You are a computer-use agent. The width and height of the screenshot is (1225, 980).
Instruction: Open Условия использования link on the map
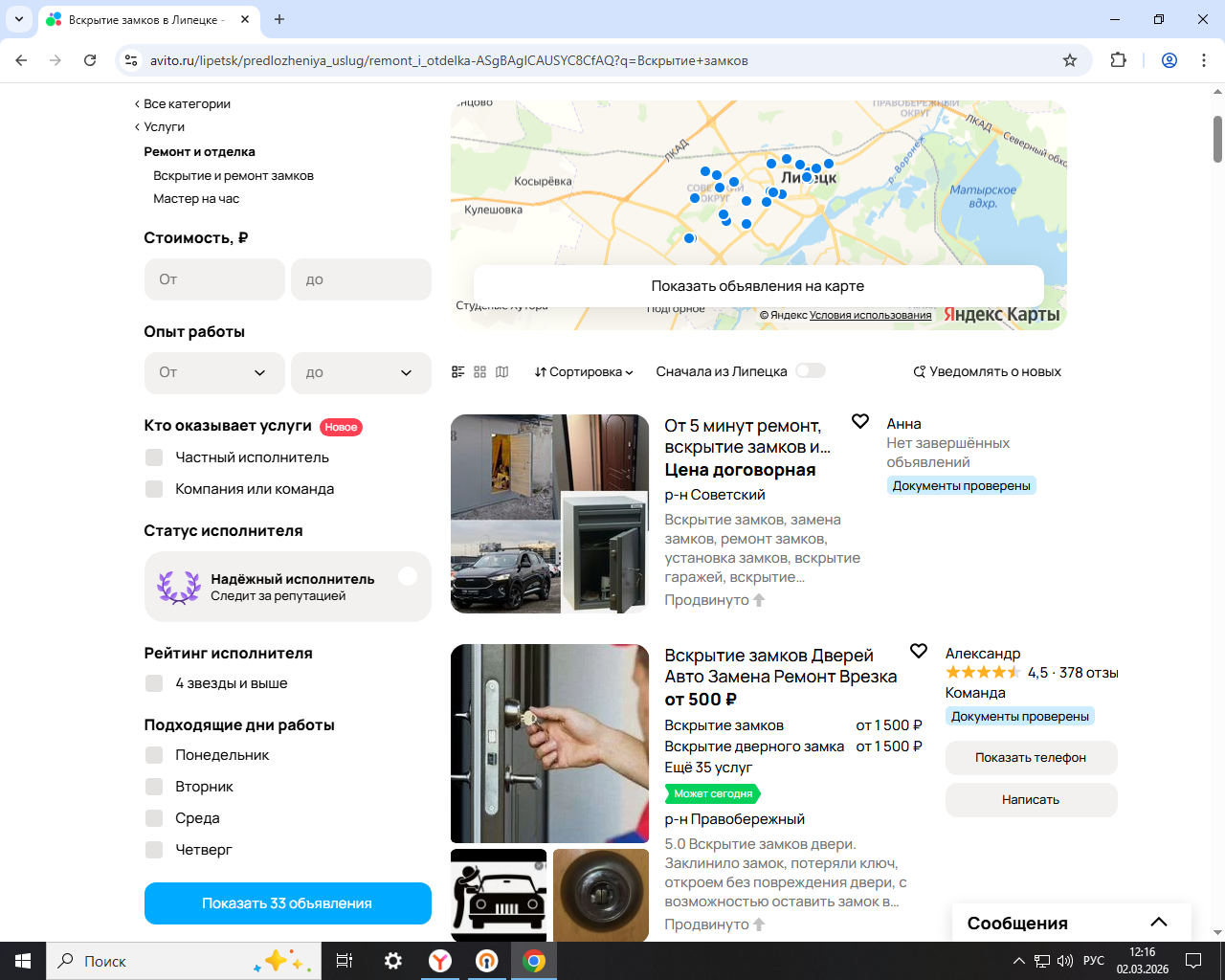click(x=870, y=315)
